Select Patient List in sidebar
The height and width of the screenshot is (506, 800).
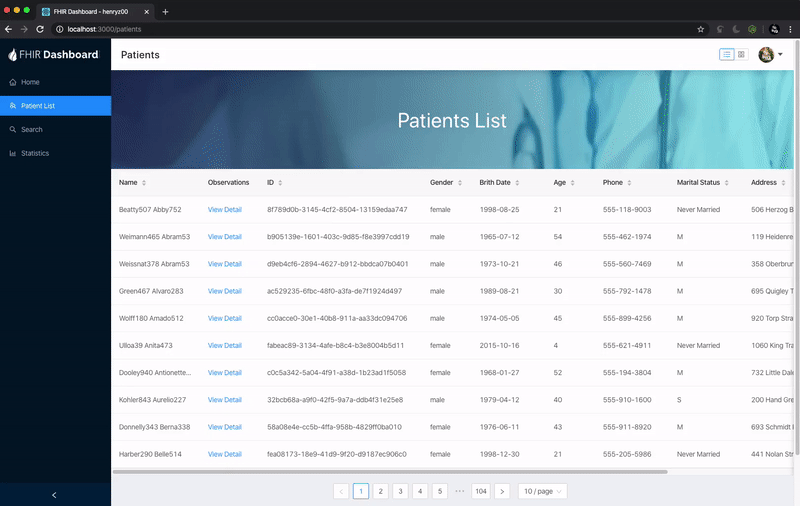tap(55, 106)
